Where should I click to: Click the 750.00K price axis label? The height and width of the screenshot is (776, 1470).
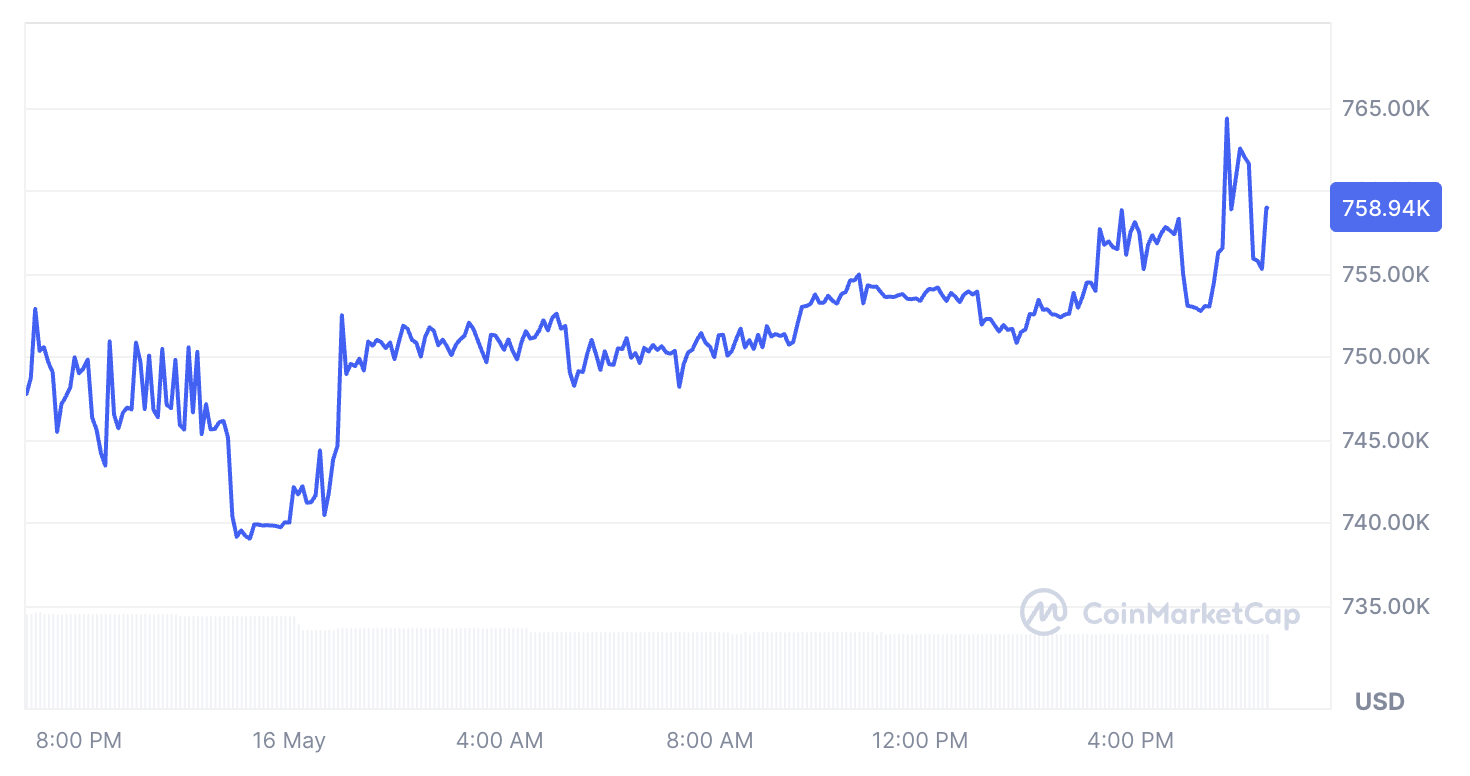click(1385, 357)
